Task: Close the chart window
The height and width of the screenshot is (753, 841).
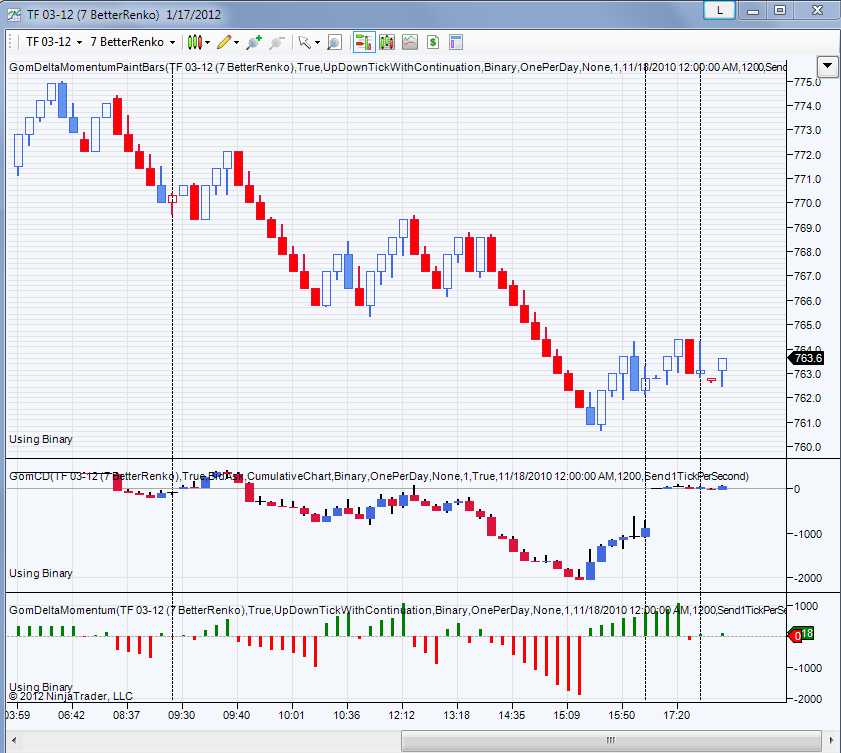Action: pos(817,10)
